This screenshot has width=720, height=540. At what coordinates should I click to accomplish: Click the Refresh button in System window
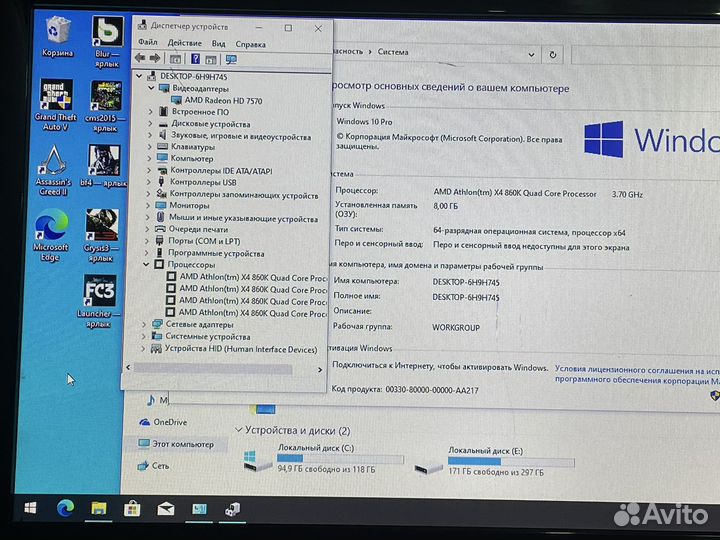553,55
